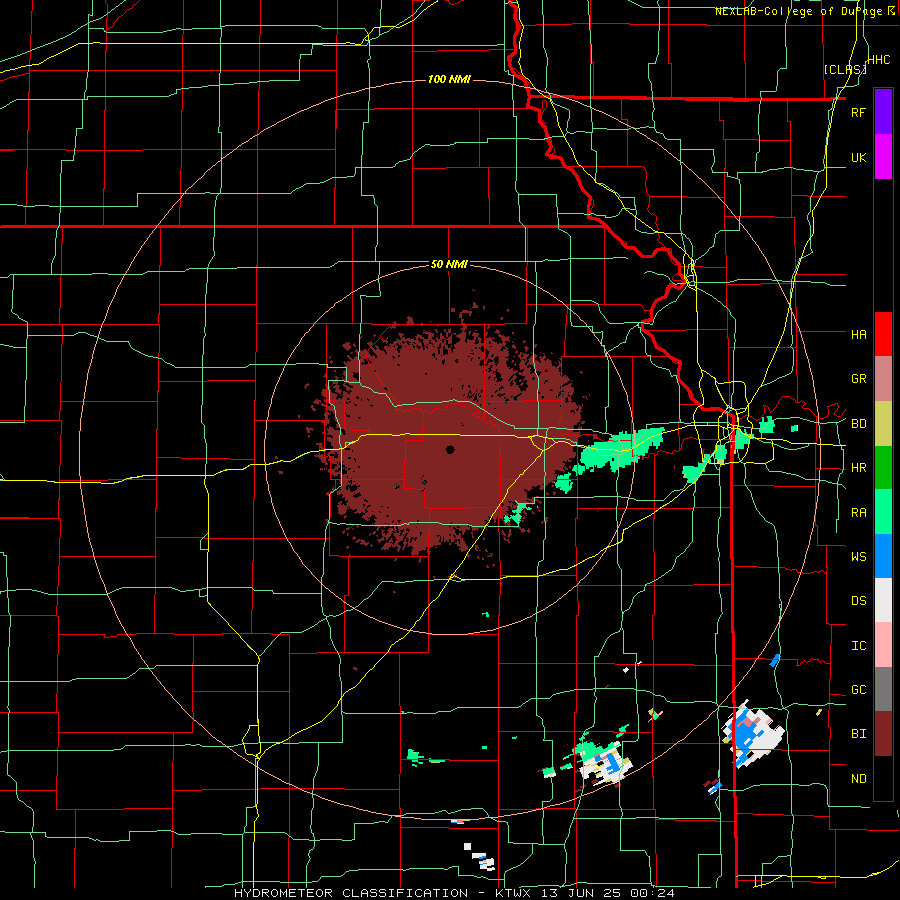Click the "RF" legend label
Viewport: 900px width, 900px height.
click(x=858, y=112)
